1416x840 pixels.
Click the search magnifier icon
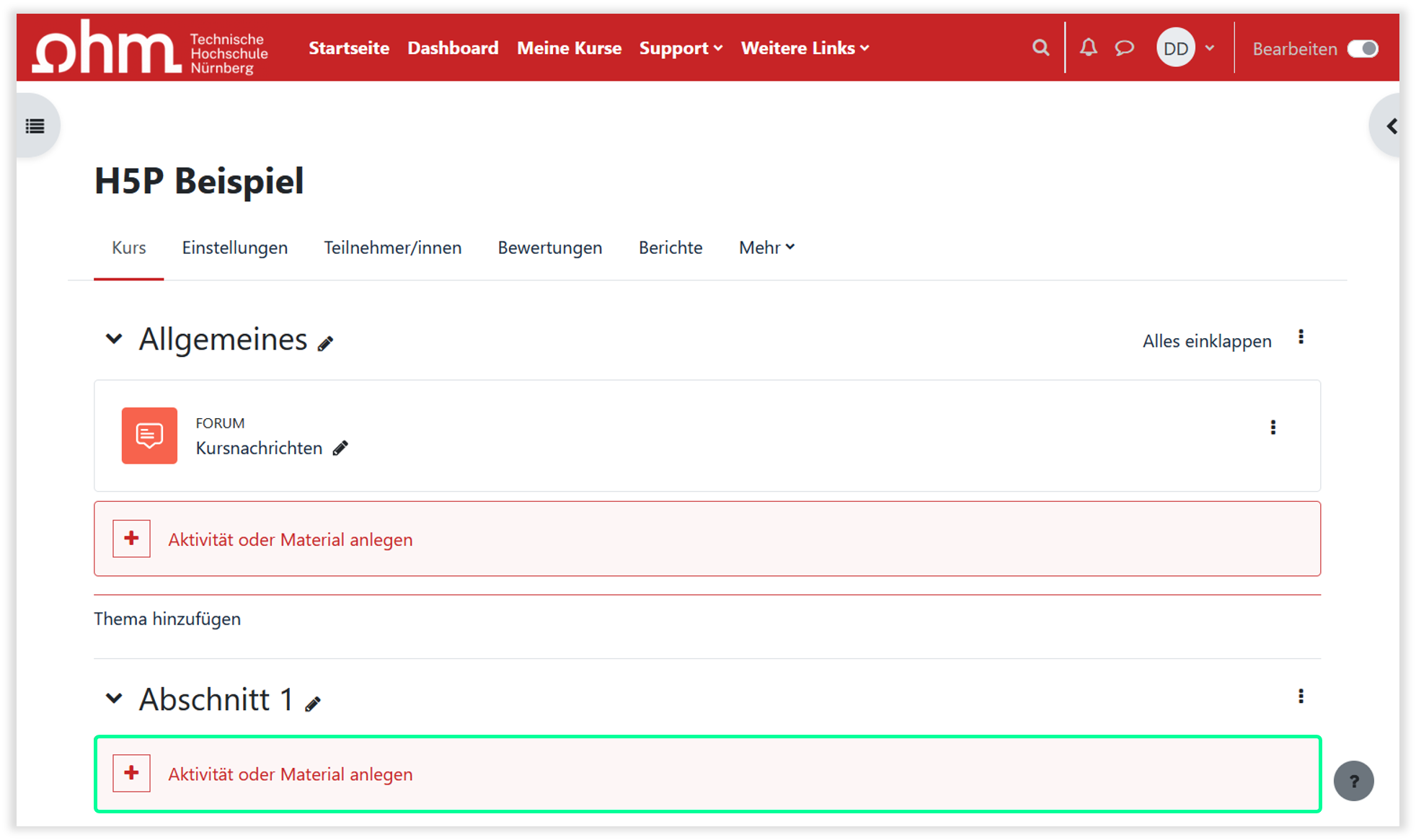[x=1040, y=48]
